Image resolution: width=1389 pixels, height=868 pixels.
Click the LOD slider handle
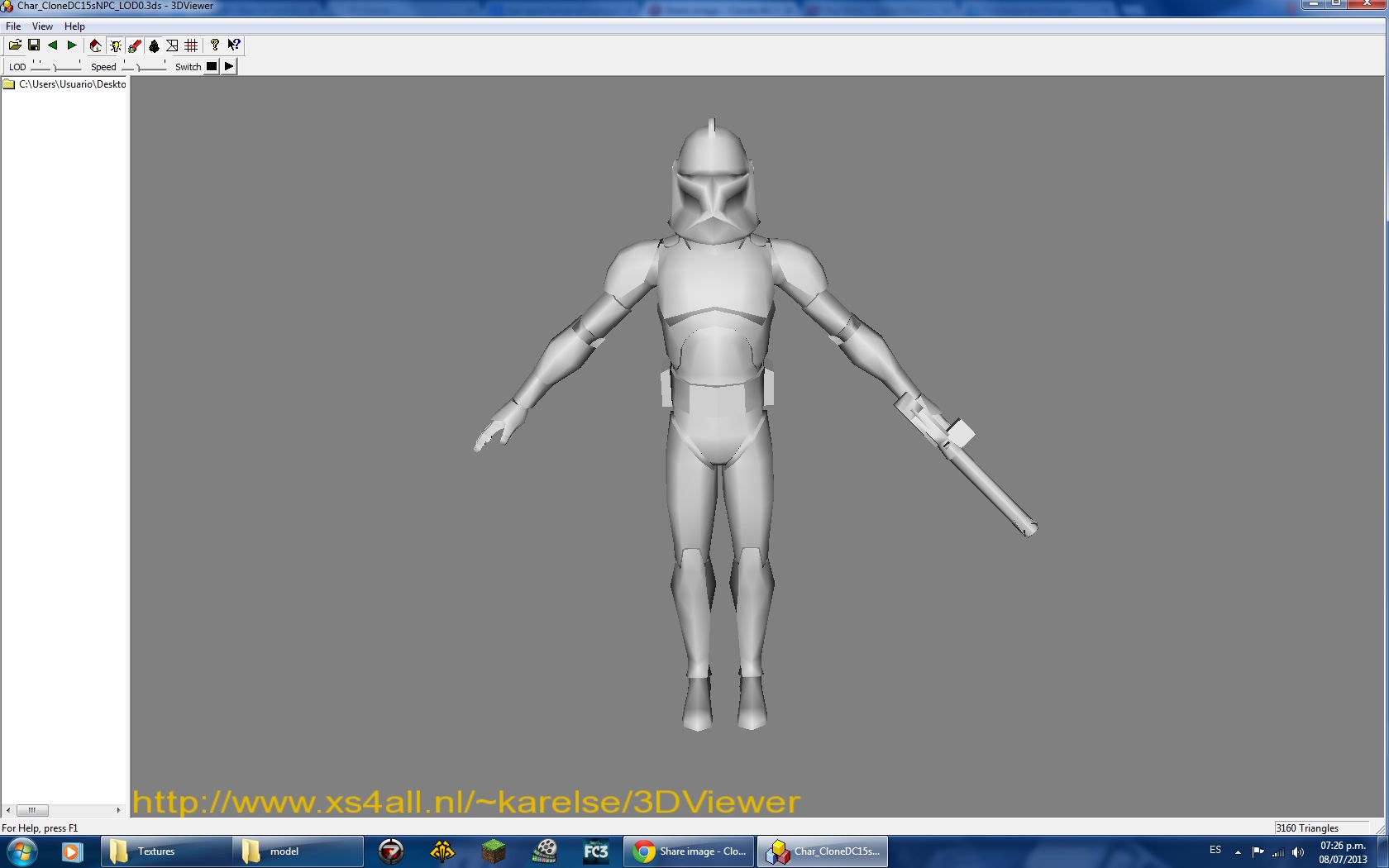55,67
